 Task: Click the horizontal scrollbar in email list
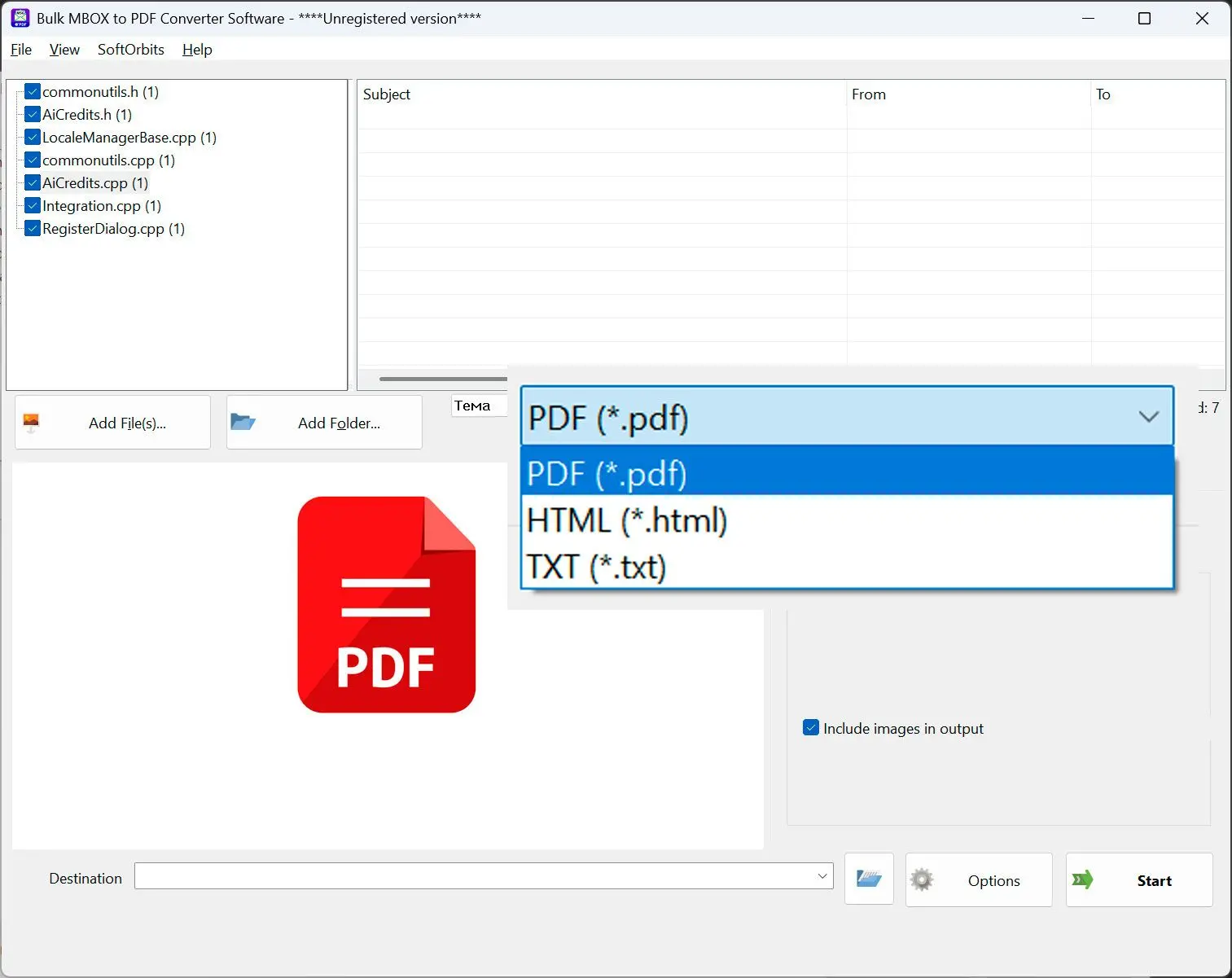pos(443,379)
